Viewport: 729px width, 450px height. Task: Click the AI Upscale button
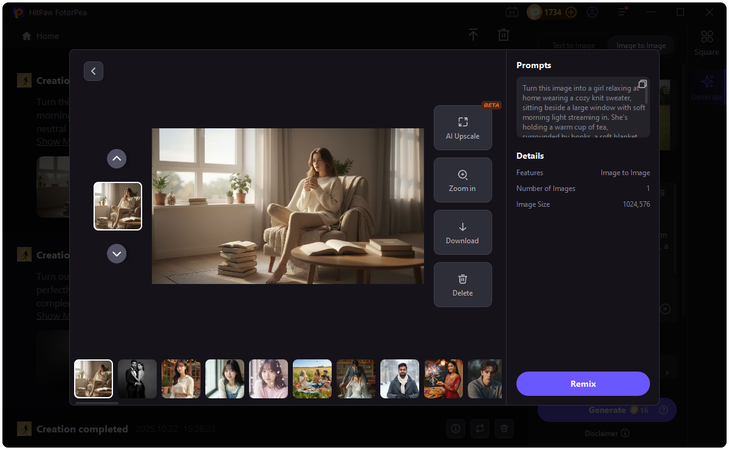pos(463,127)
